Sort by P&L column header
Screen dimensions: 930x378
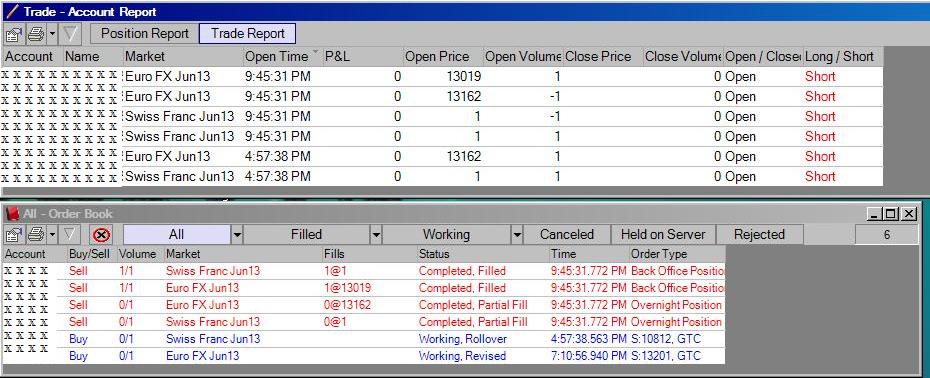pyautogui.click(x=362, y=56)
